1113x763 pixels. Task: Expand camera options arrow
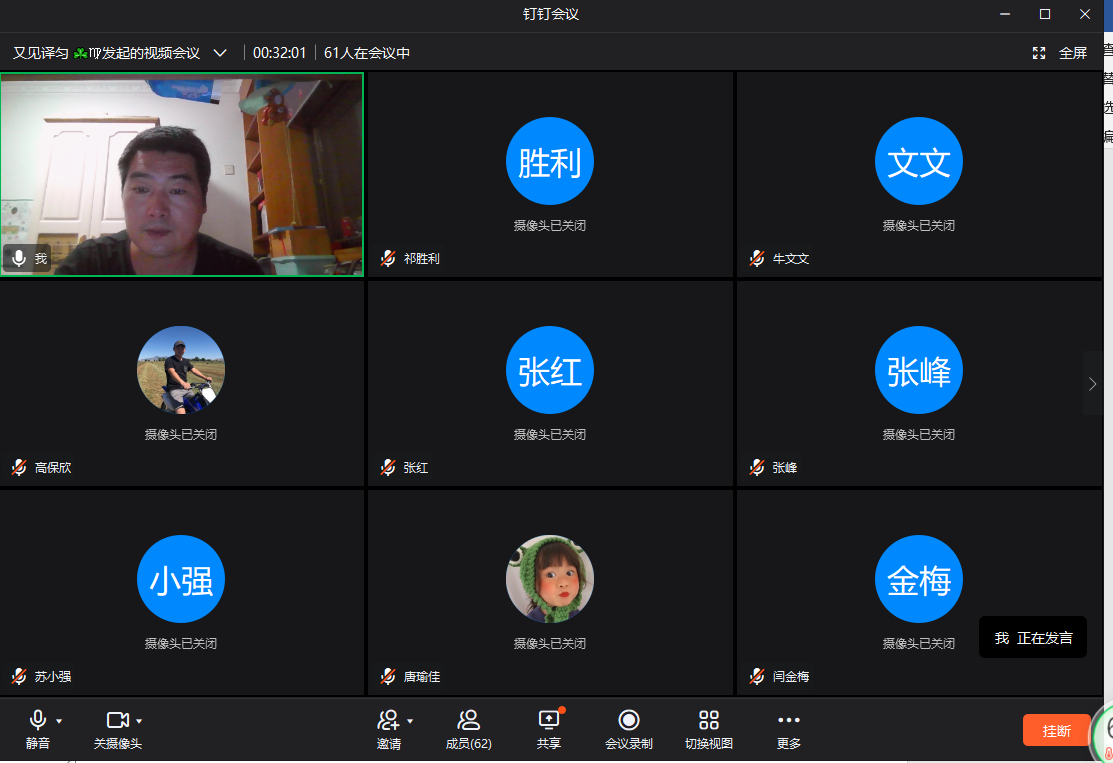click(139, 721)
